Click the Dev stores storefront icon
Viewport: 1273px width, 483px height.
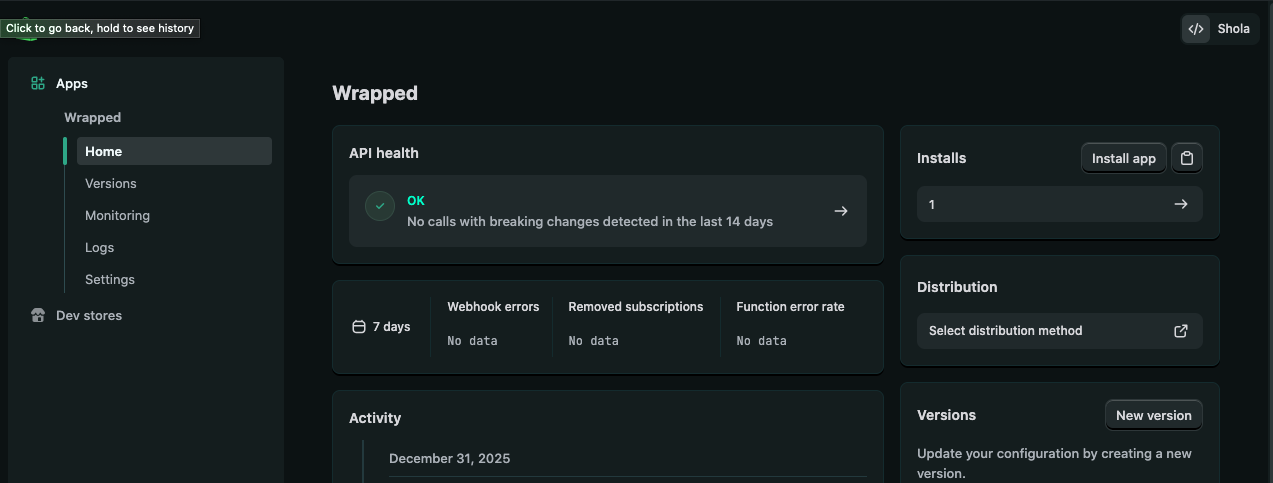pyautogui.click(x=38, y=316)
